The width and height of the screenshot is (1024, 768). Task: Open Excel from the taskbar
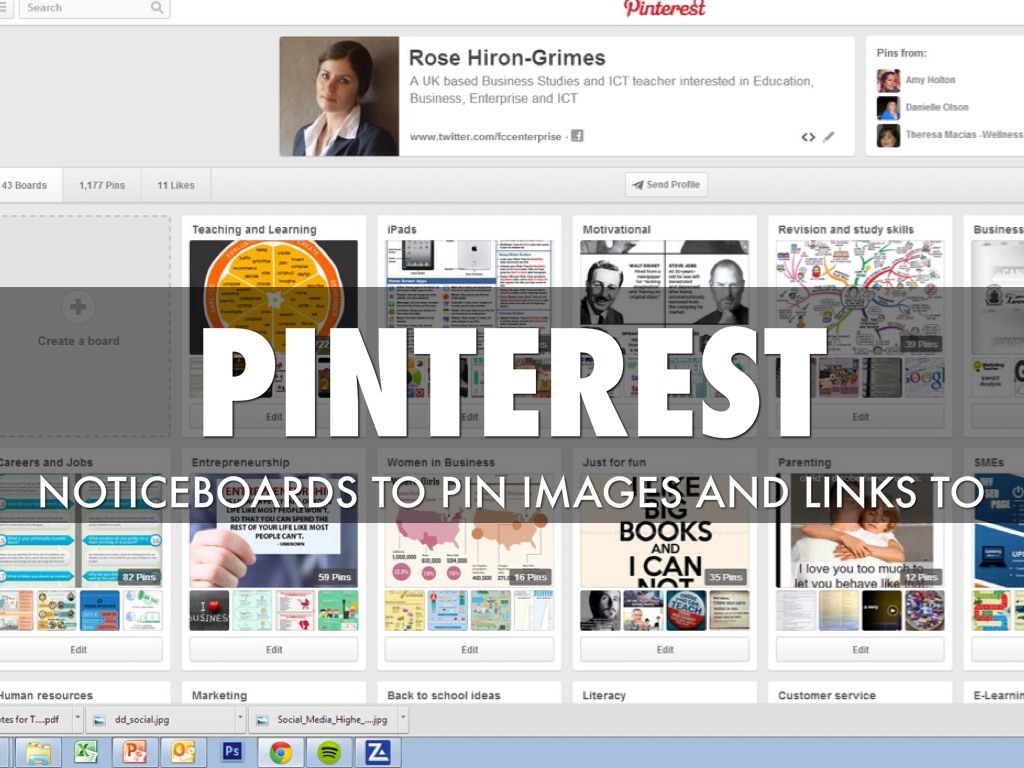point(86,751)
